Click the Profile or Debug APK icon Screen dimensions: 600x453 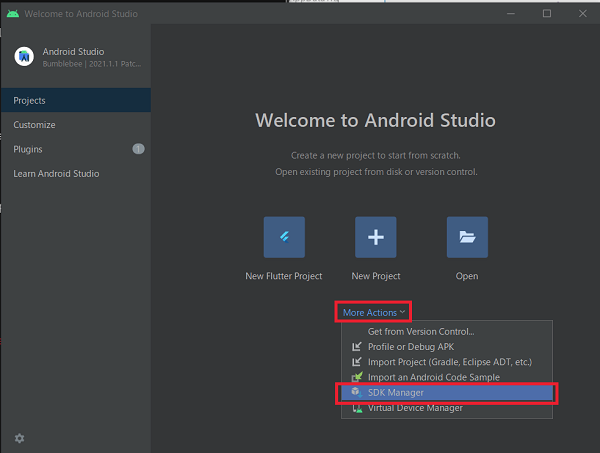(357, 347)
